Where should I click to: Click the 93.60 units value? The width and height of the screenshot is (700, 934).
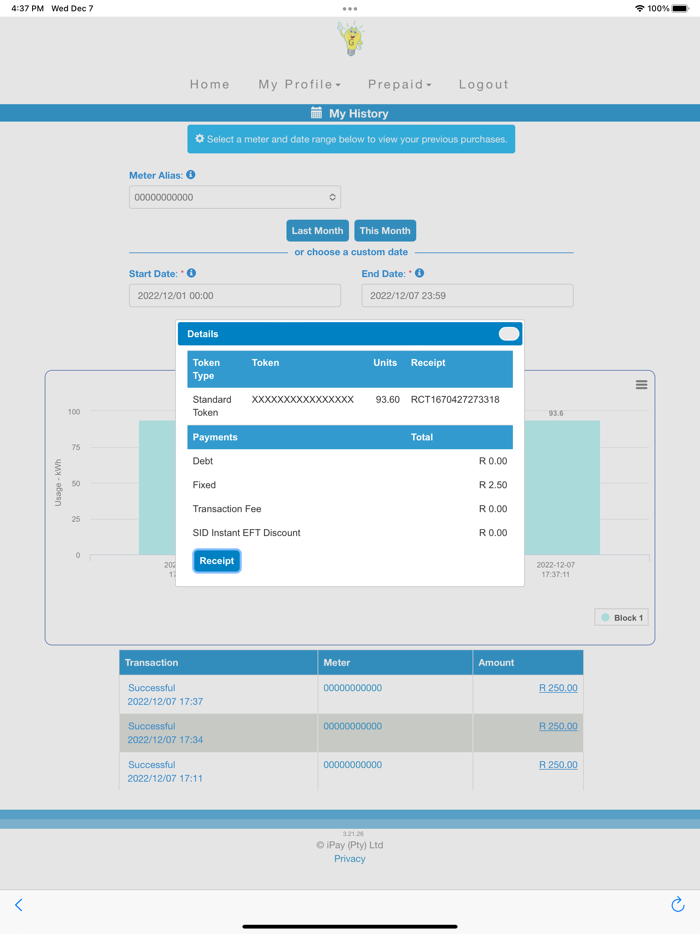coord(387,400)
